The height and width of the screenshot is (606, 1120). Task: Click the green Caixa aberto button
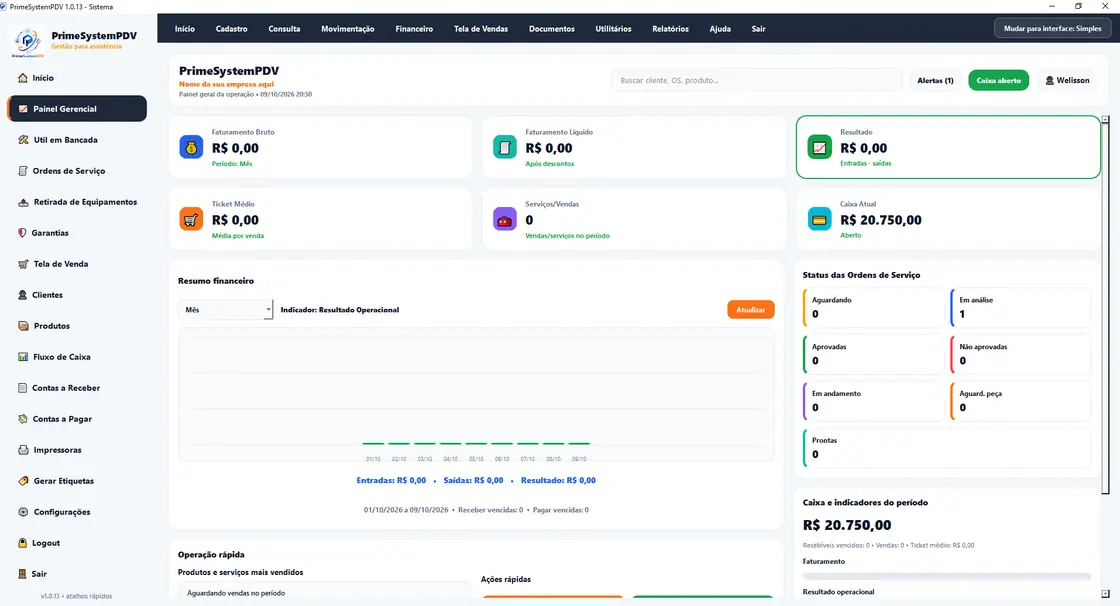pos(999,80)
